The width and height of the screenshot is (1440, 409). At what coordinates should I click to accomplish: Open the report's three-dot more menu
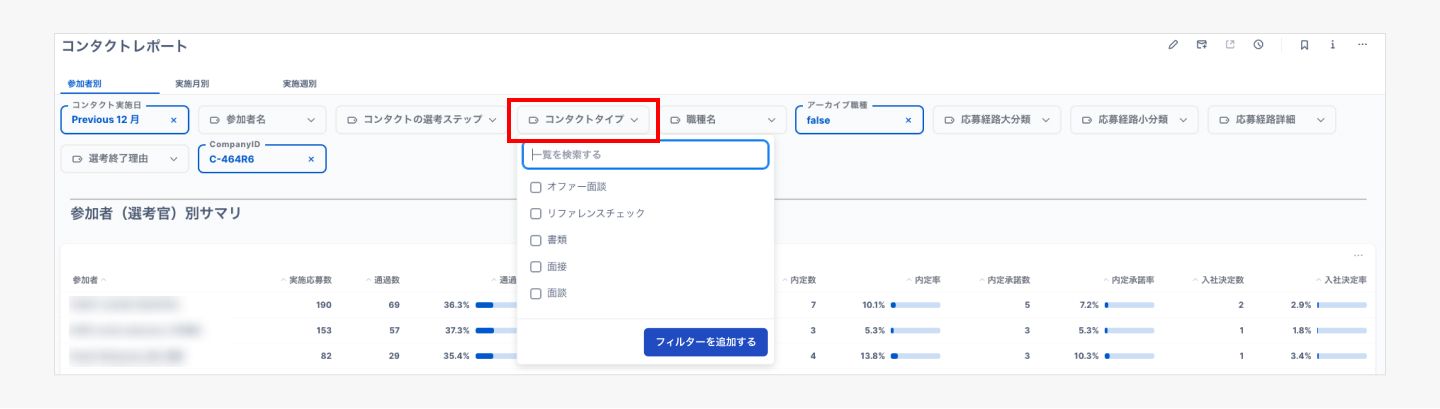[x=1362, y=45]
